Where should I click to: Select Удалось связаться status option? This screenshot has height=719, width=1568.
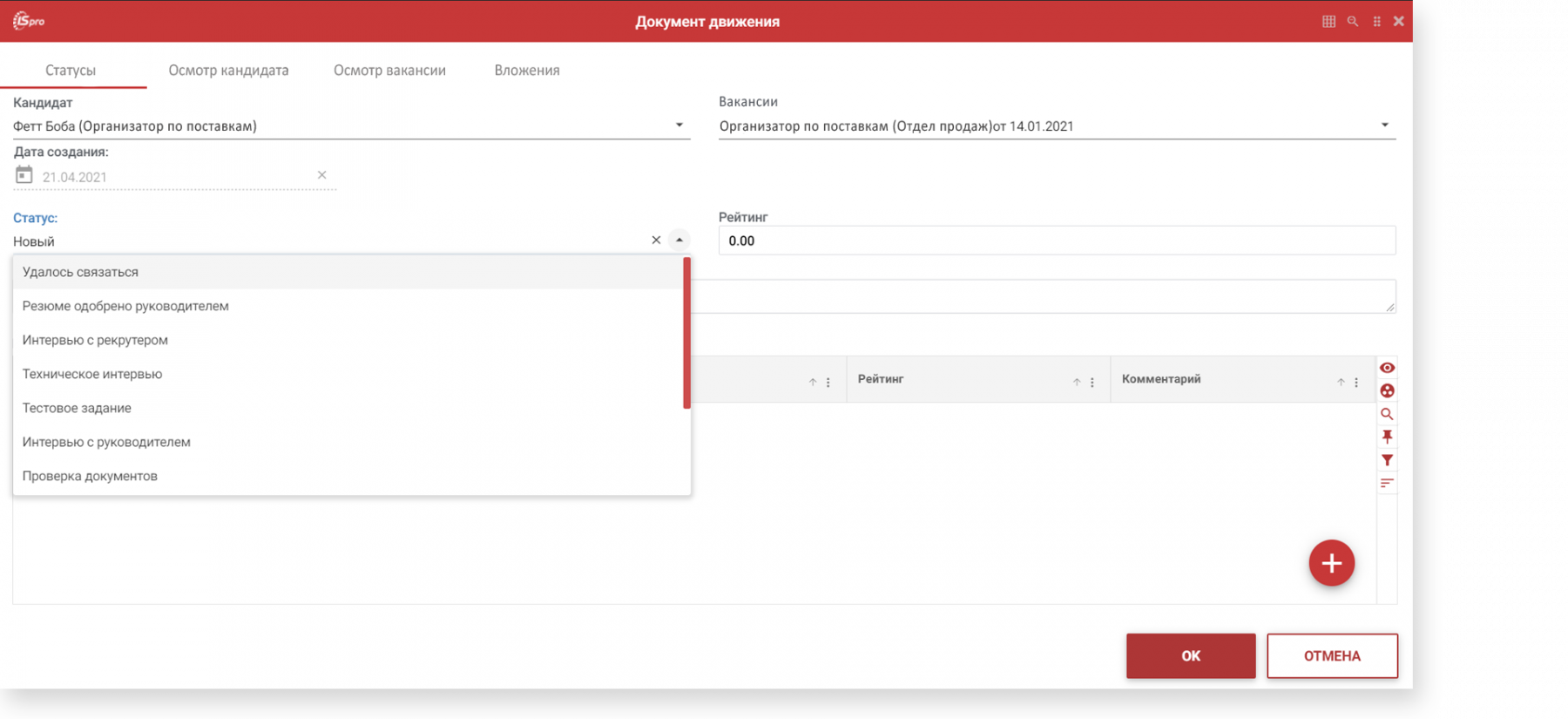348,272
